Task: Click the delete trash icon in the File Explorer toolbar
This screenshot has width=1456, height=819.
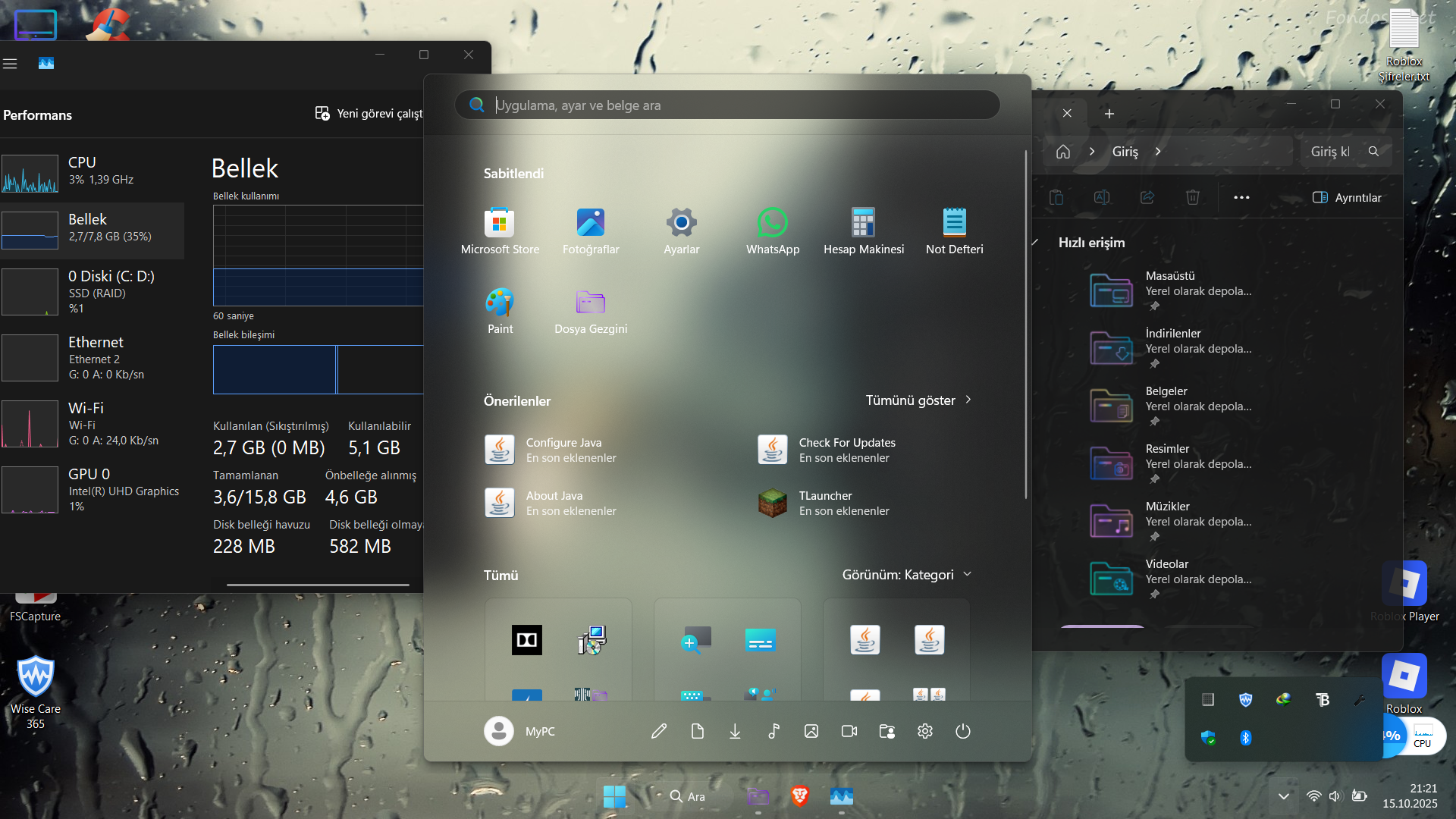Action: click(x=1193, y=197)
